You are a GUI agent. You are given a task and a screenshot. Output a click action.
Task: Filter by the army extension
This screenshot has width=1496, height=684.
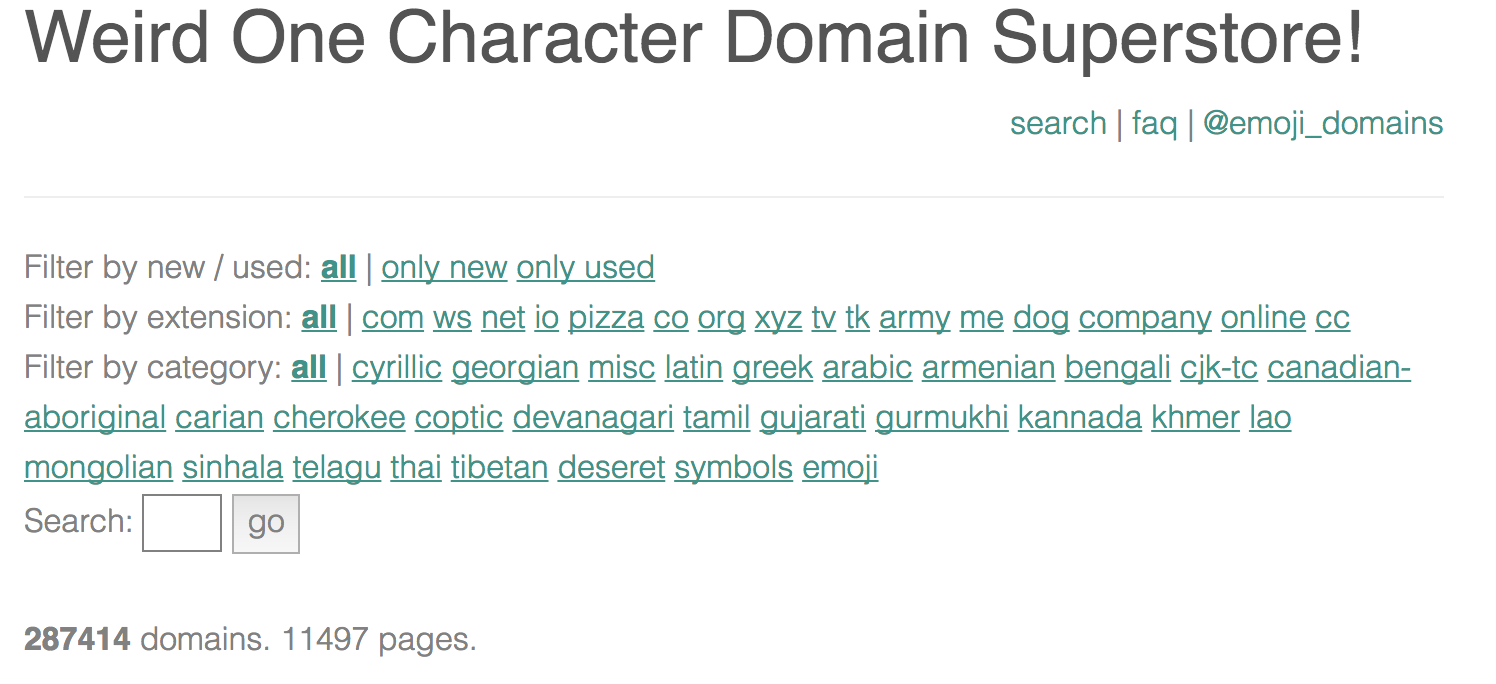pos(914,317)
